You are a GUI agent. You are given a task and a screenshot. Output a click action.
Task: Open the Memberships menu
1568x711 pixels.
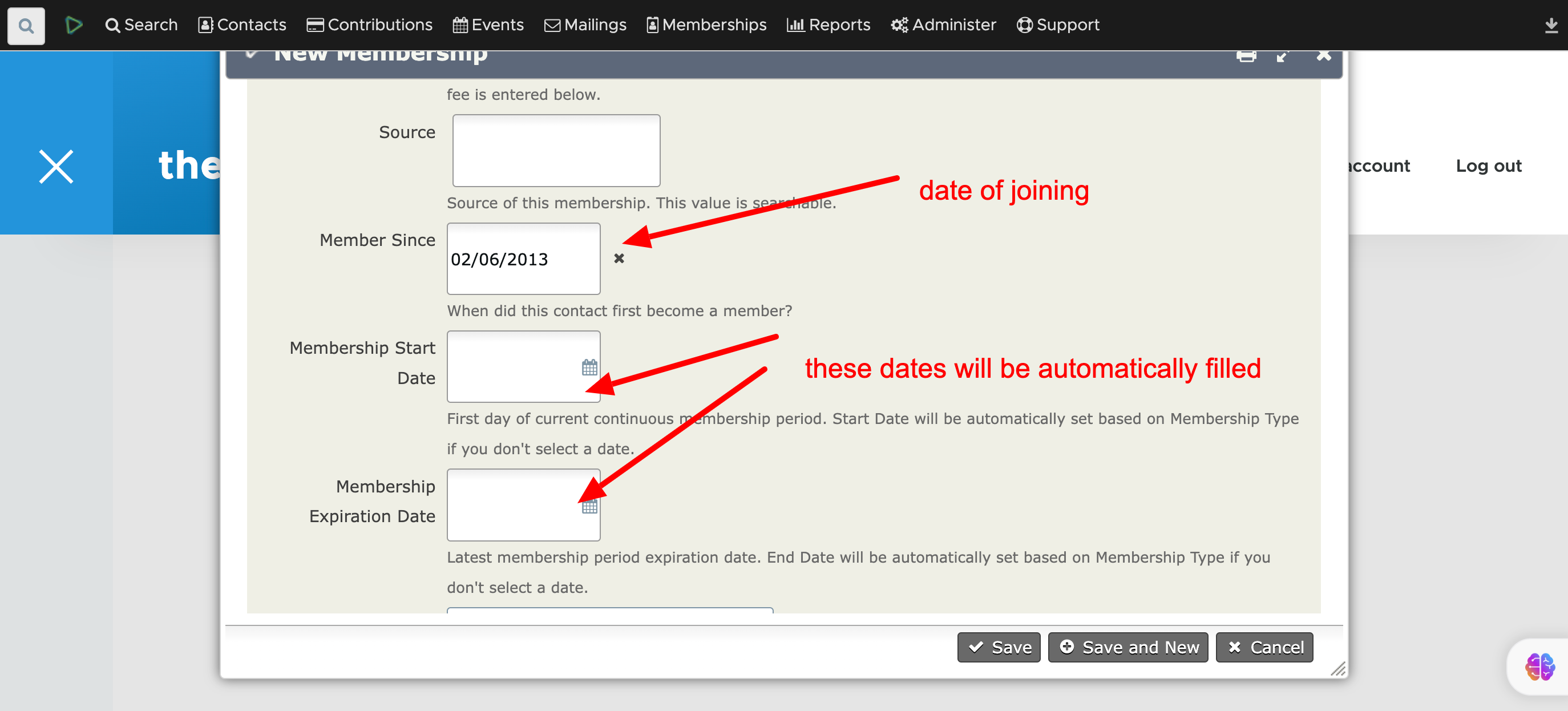(x=706, y=25)
